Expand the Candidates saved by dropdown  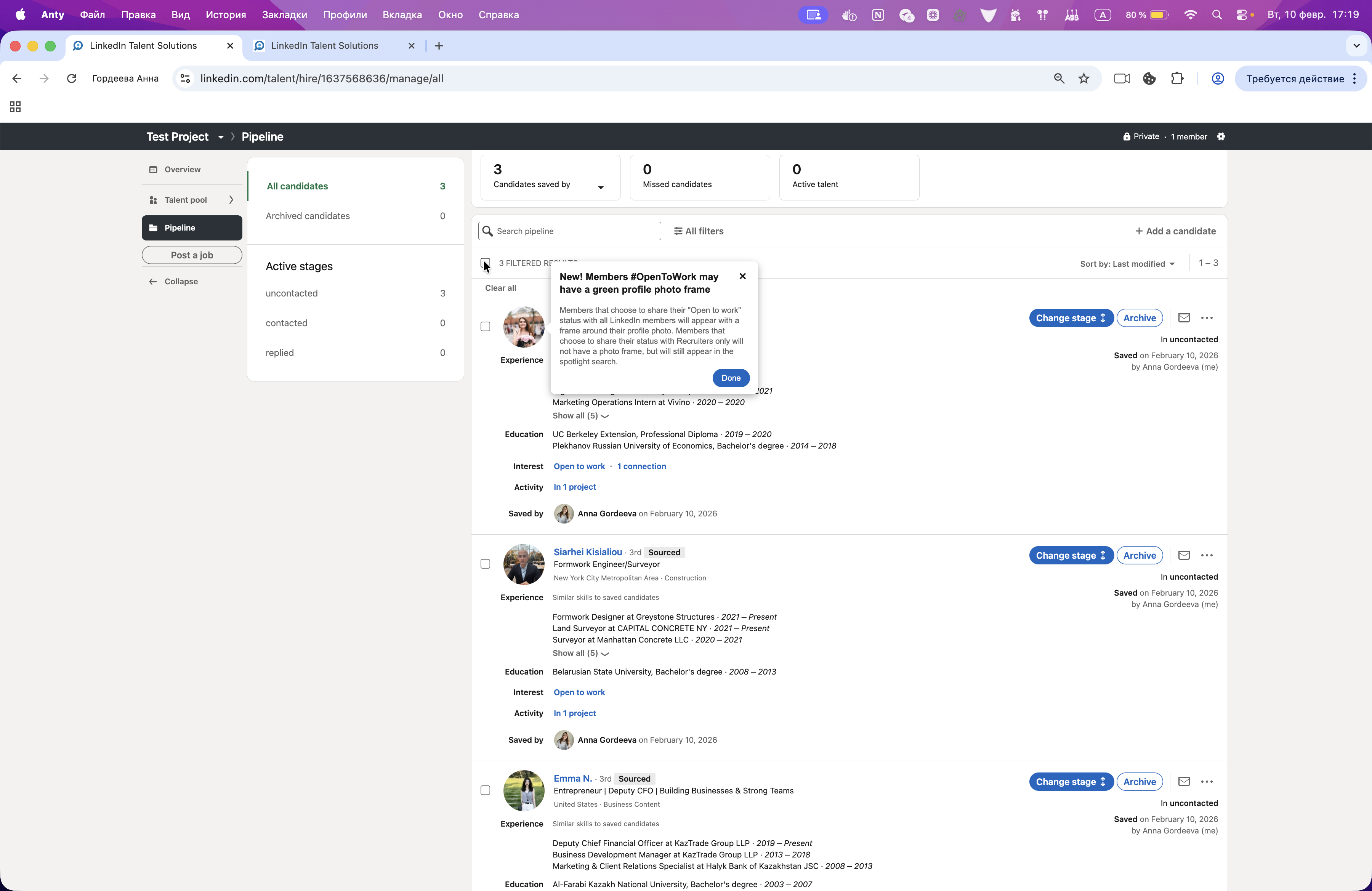coord(601,187)
